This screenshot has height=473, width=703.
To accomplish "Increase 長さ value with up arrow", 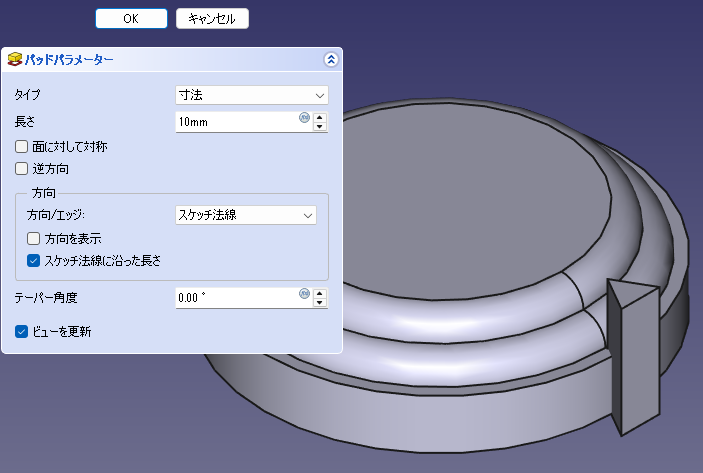I will pos(320,117).
